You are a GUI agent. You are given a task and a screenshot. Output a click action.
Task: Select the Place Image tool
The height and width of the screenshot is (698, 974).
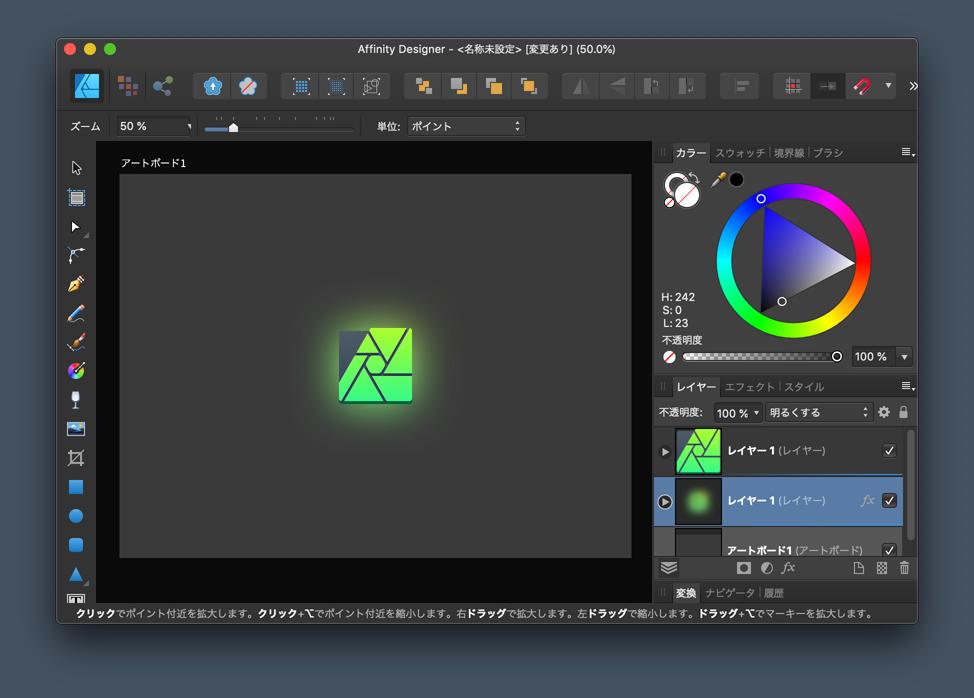tap(76, 428)
